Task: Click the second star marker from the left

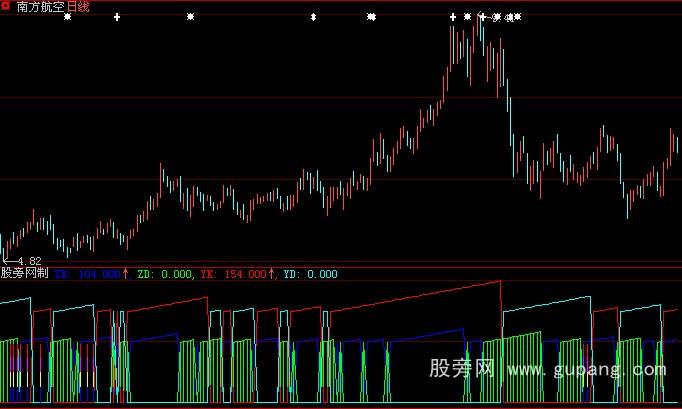Action: coord(191,17)
